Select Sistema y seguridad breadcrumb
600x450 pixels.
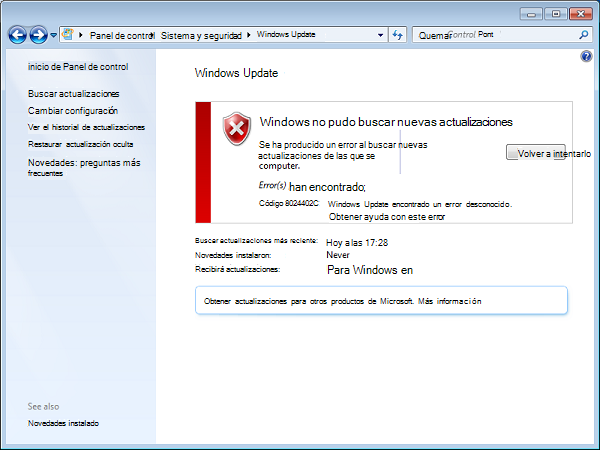point(201,36)
